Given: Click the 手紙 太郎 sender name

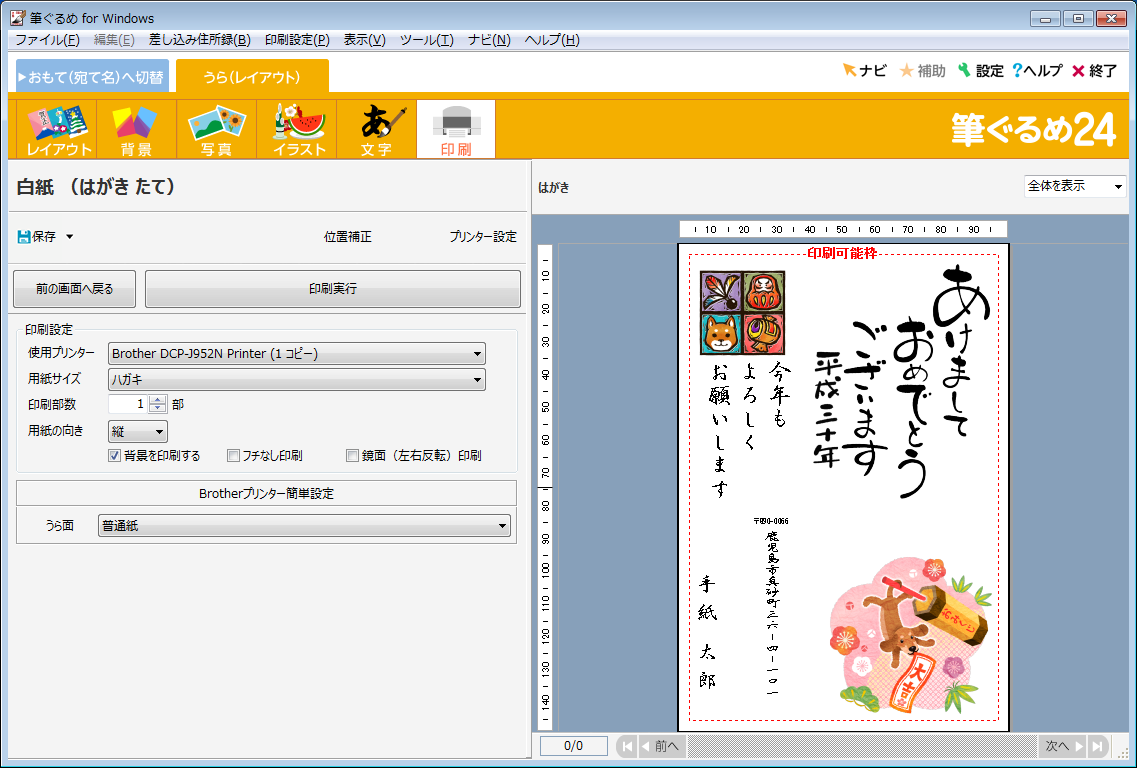Looking at the screenshot, I should (707, 630).
